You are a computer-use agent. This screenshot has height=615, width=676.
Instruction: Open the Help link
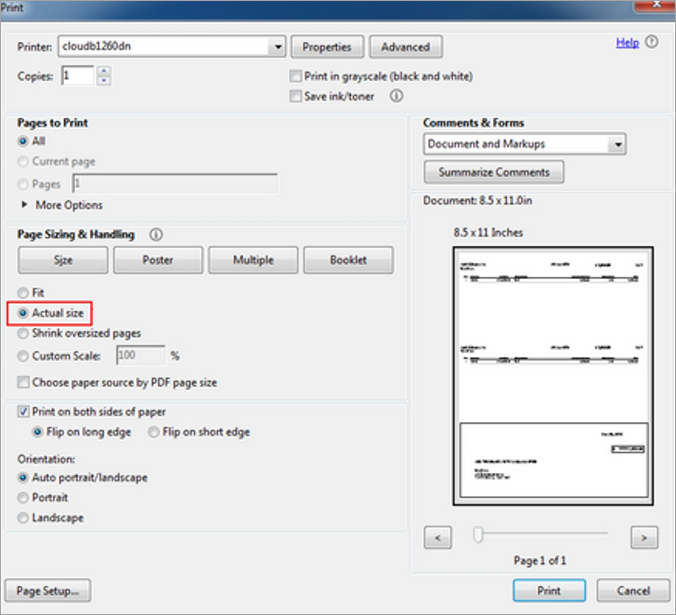click(x=627, y=42)
